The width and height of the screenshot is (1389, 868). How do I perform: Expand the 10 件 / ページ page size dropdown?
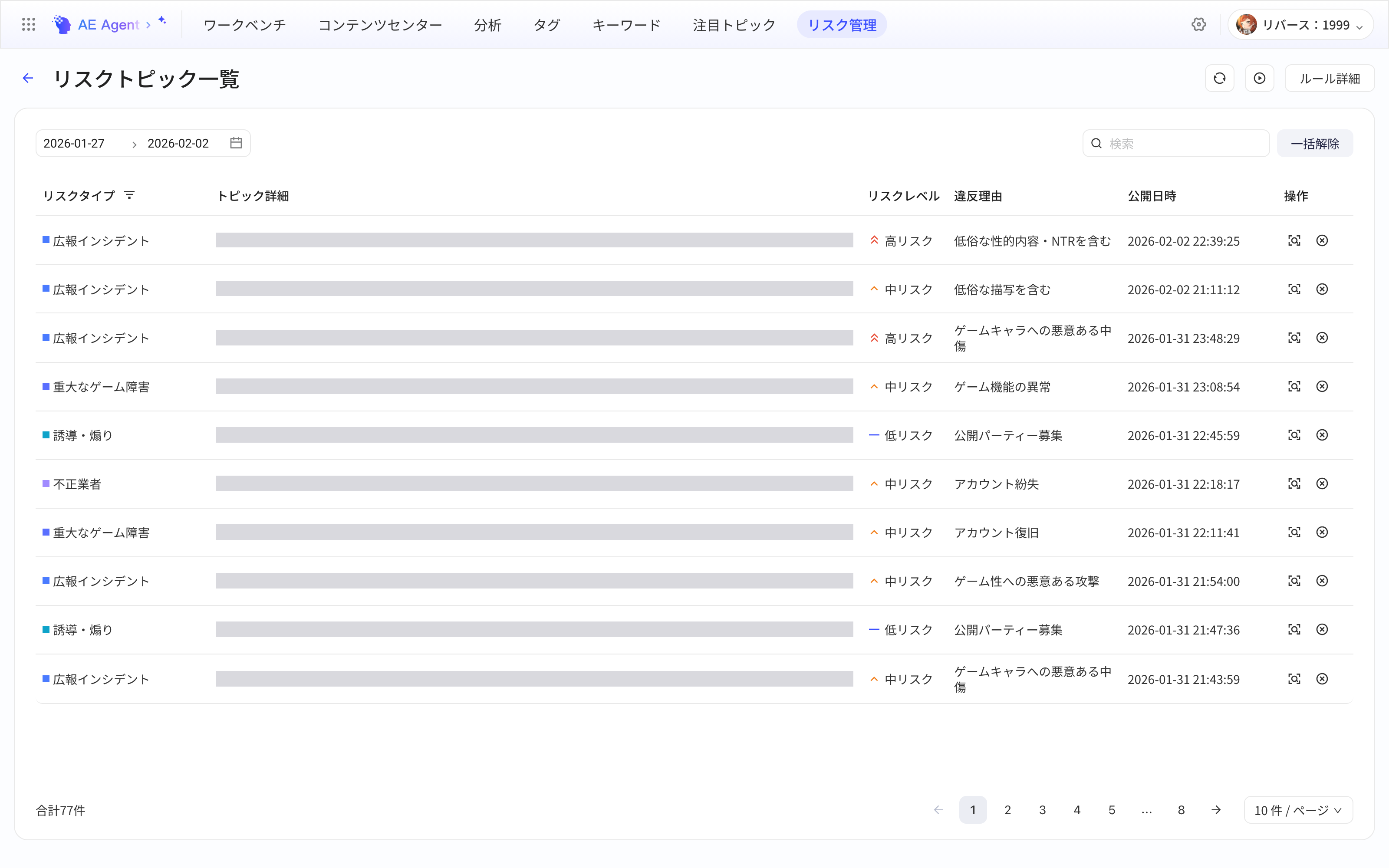1298,810
